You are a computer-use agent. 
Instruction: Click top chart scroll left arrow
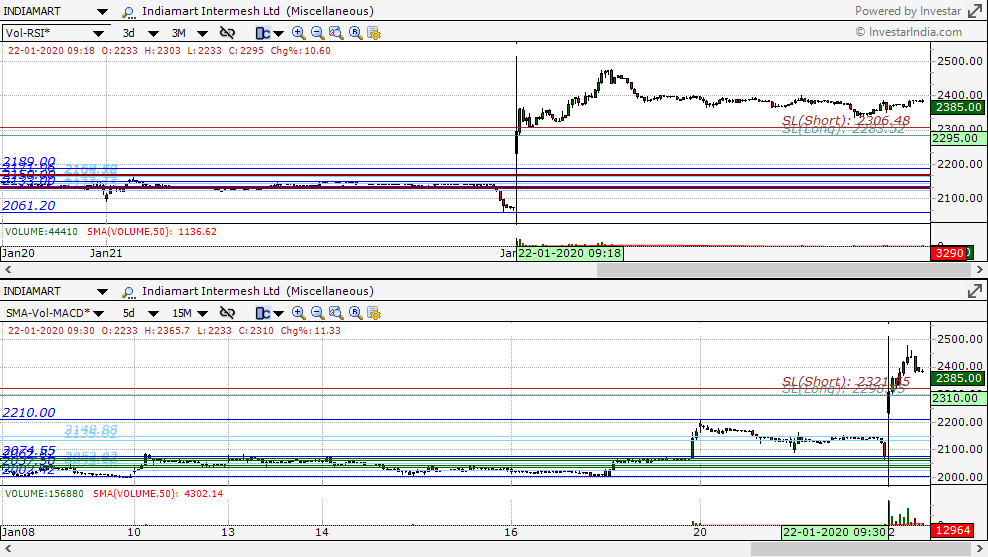tap(8, 270)
